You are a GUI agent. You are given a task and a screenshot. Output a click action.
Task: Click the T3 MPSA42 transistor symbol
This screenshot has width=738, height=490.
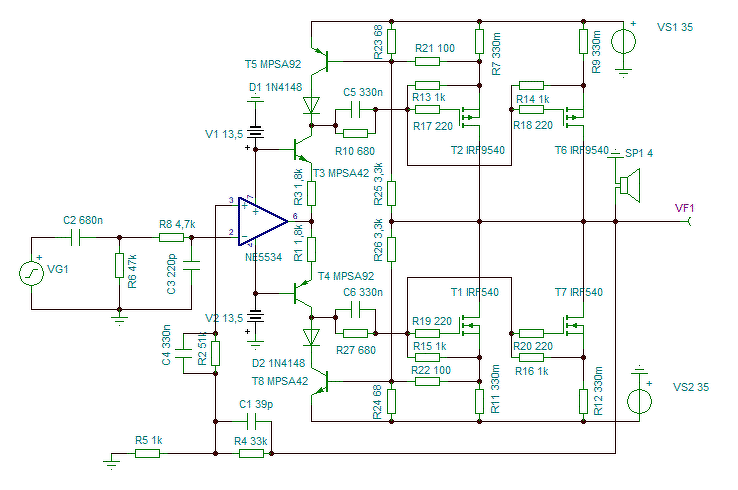coord(301,150)
